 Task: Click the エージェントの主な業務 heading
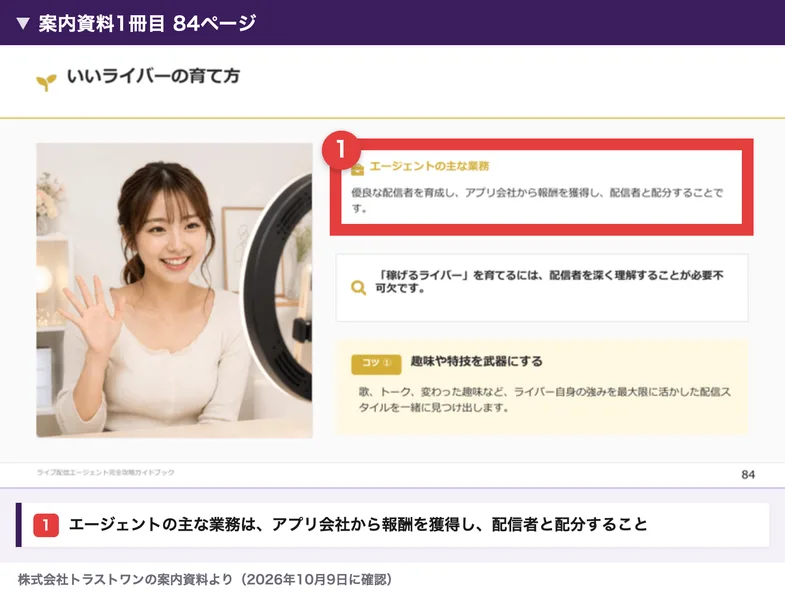[429, 166]
